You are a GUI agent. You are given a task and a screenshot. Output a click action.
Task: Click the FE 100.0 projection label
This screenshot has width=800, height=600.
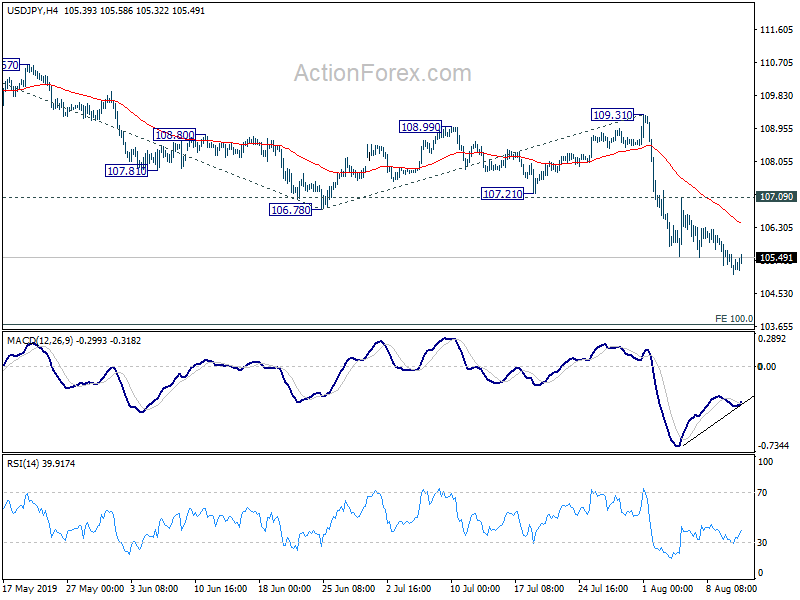point(734,318)
